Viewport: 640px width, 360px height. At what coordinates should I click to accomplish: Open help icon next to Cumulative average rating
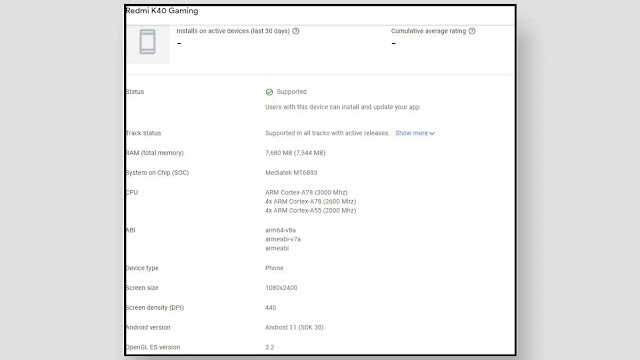pyautogui.click(x=472, y=31)
